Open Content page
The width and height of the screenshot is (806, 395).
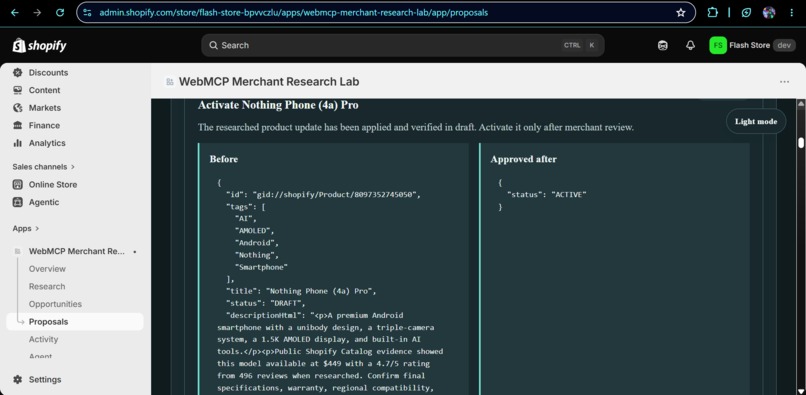[x=44, y=90]
